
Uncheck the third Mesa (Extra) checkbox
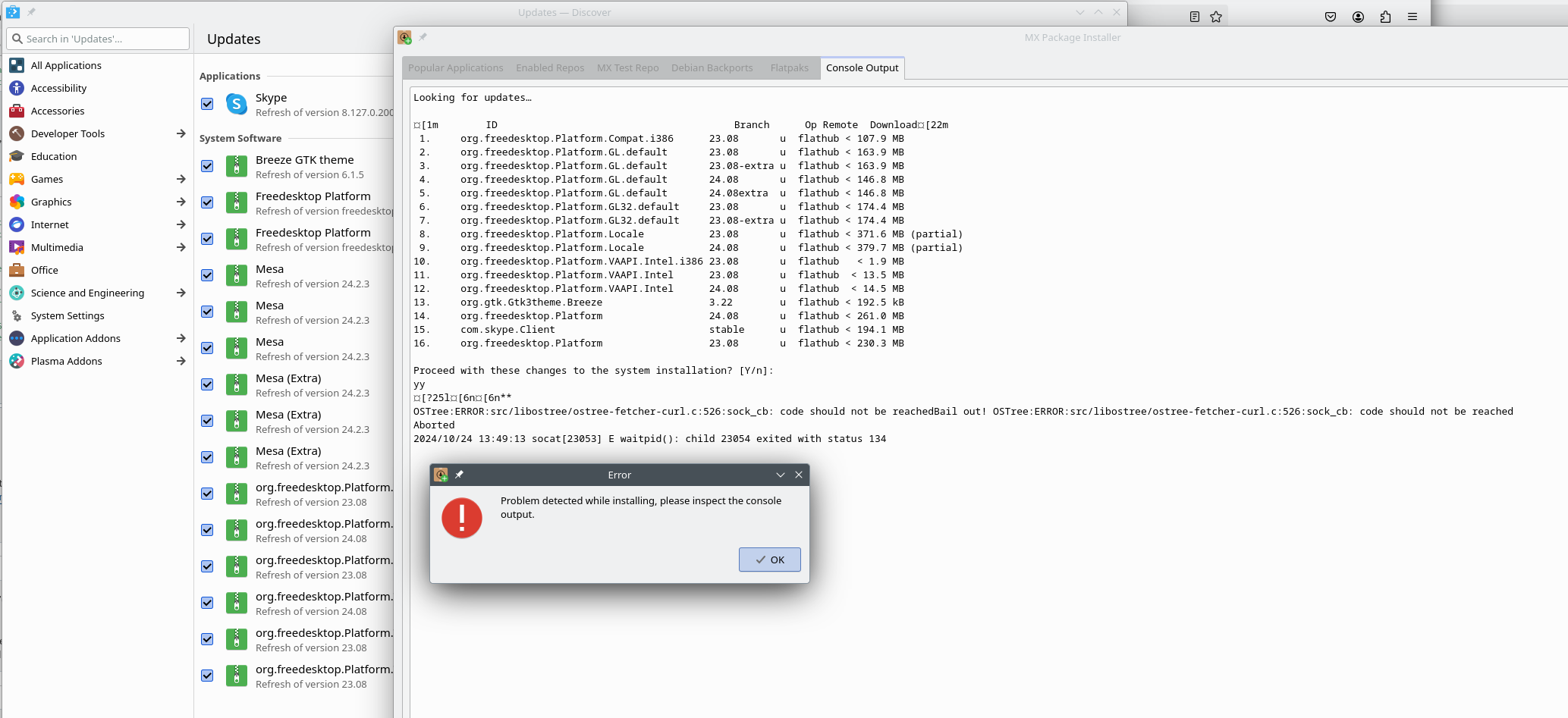point(207,457)
